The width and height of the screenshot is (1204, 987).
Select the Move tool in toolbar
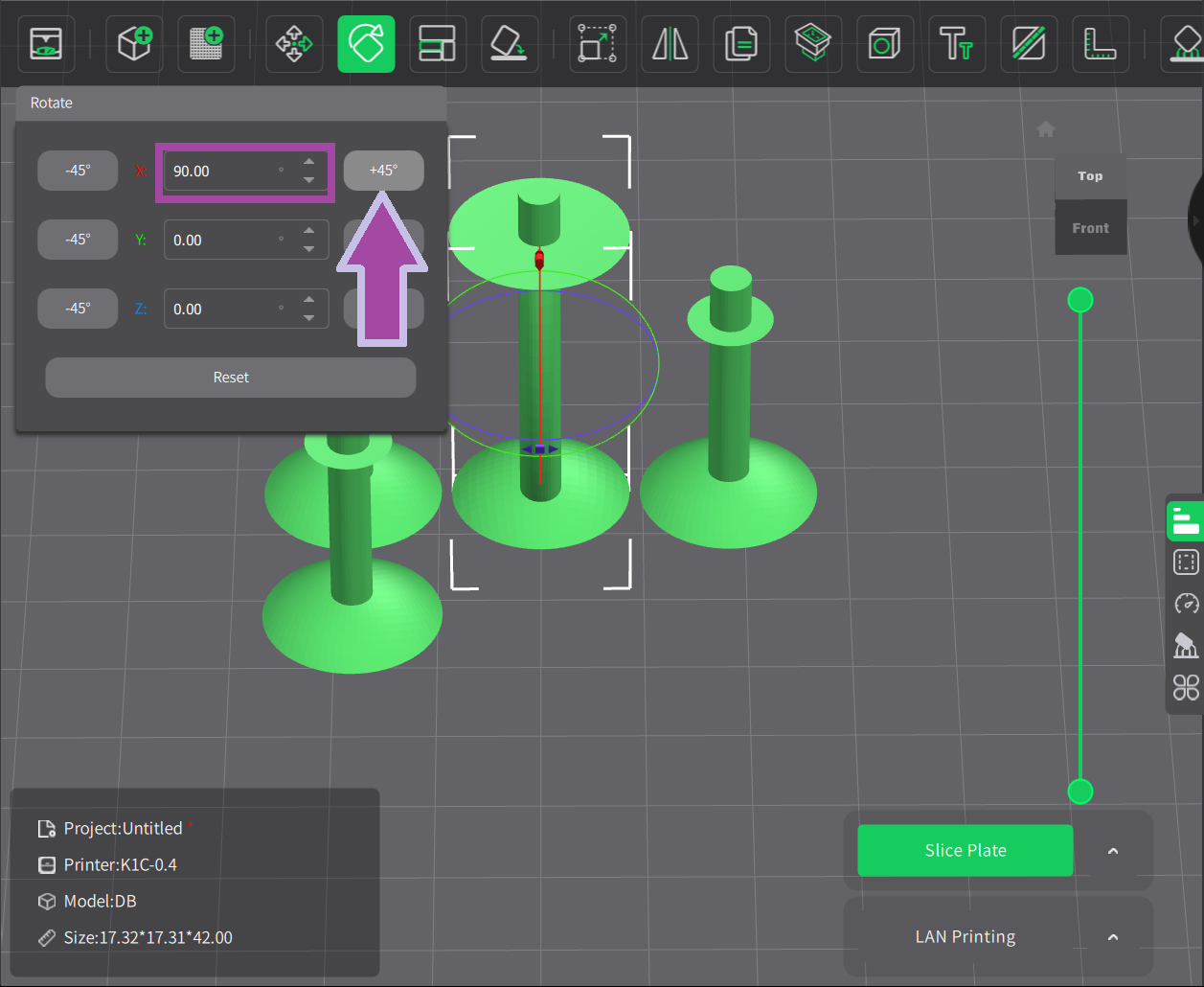[294, 44]
